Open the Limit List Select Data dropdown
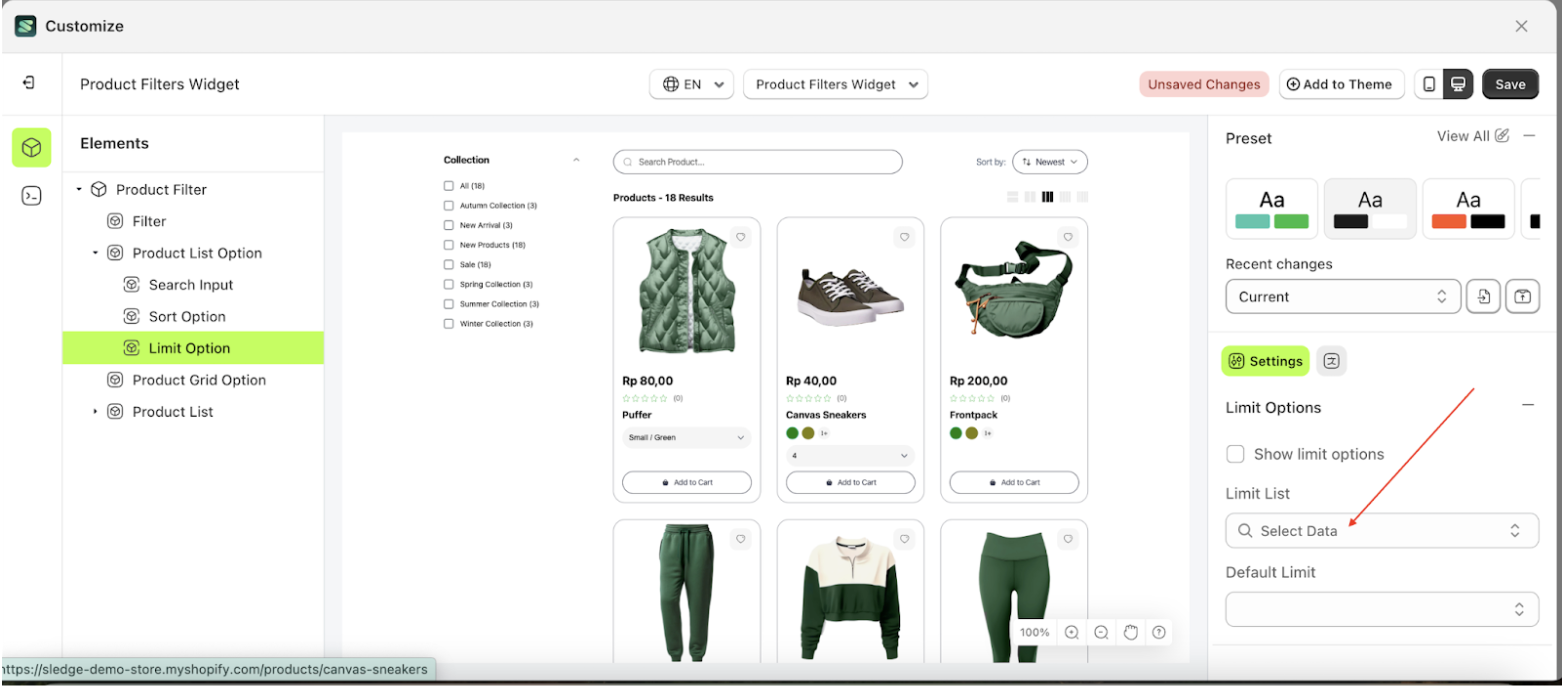 (x=1381, y=531)
